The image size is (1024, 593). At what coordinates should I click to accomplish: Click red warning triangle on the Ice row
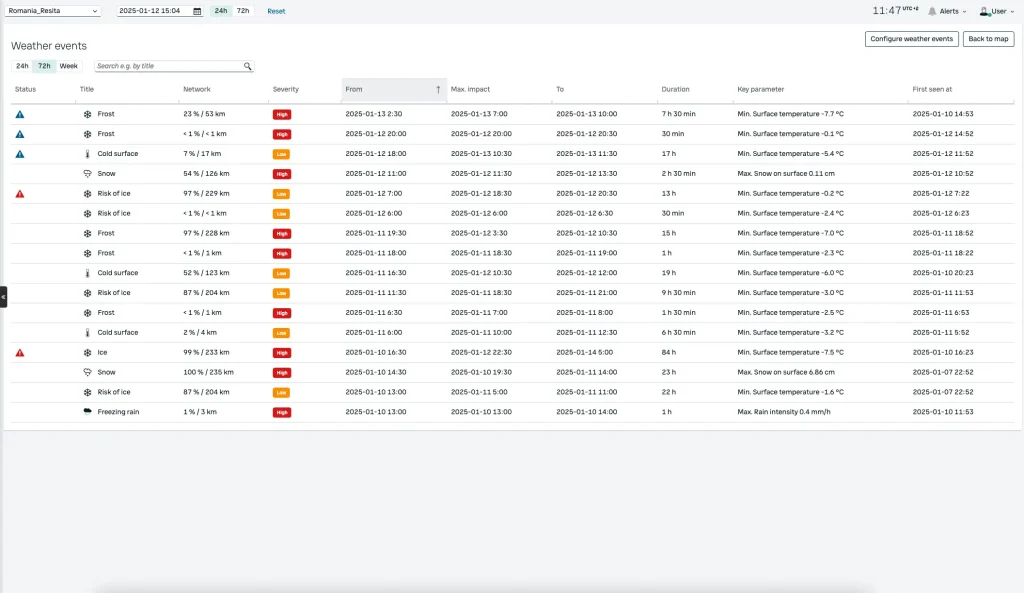20,353
